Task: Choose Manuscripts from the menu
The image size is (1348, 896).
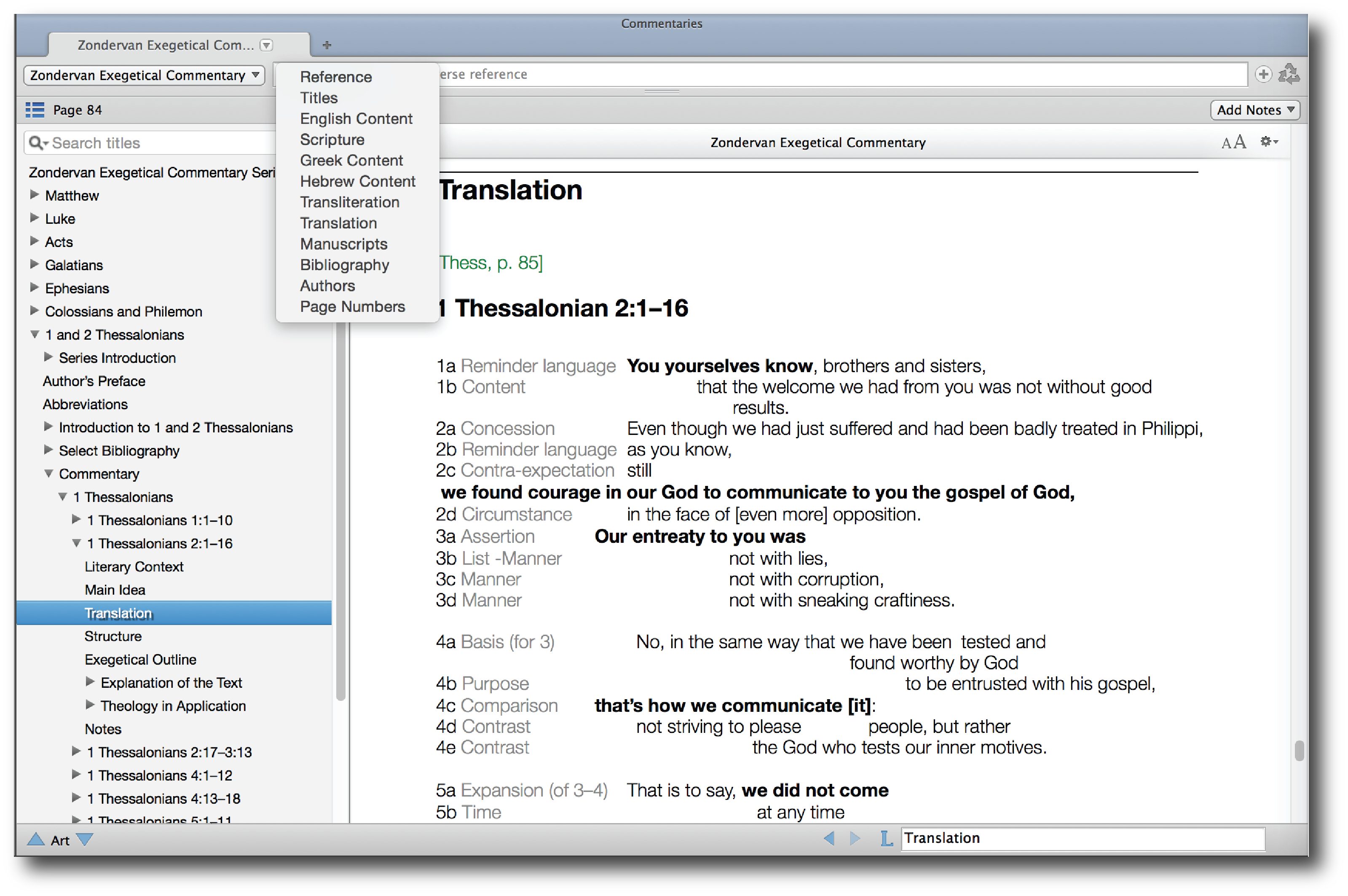Action: [x=344, y=244]
